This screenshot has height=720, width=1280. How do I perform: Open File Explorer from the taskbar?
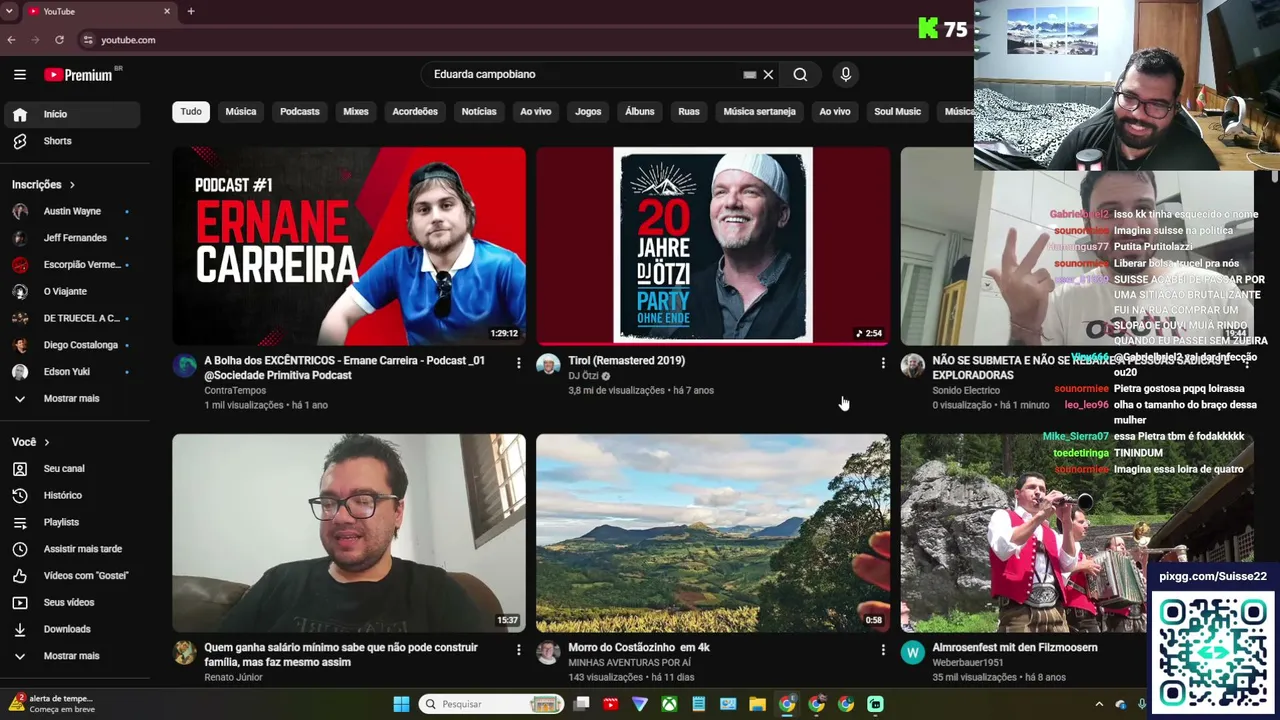(757, 704)
